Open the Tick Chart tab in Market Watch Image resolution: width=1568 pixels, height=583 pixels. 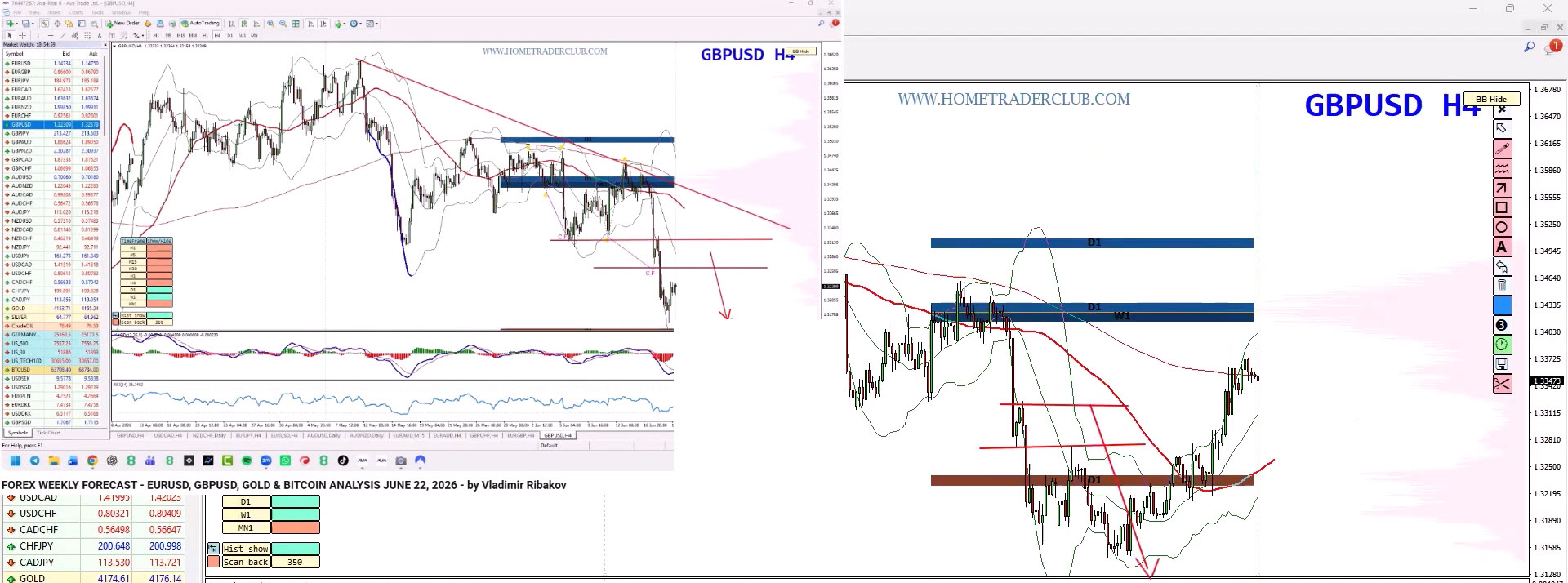pyautogui.click(x=48, y=433)
